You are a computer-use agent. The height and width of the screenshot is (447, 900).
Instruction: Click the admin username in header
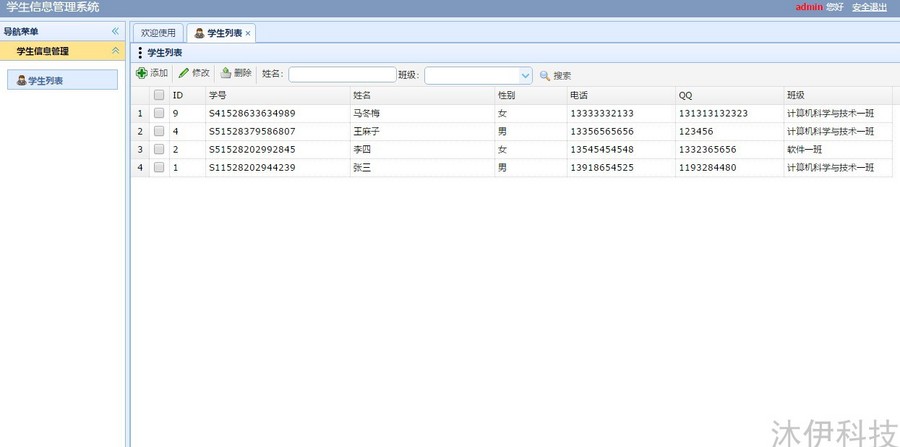pyautogui.click(x=809, y=7)
